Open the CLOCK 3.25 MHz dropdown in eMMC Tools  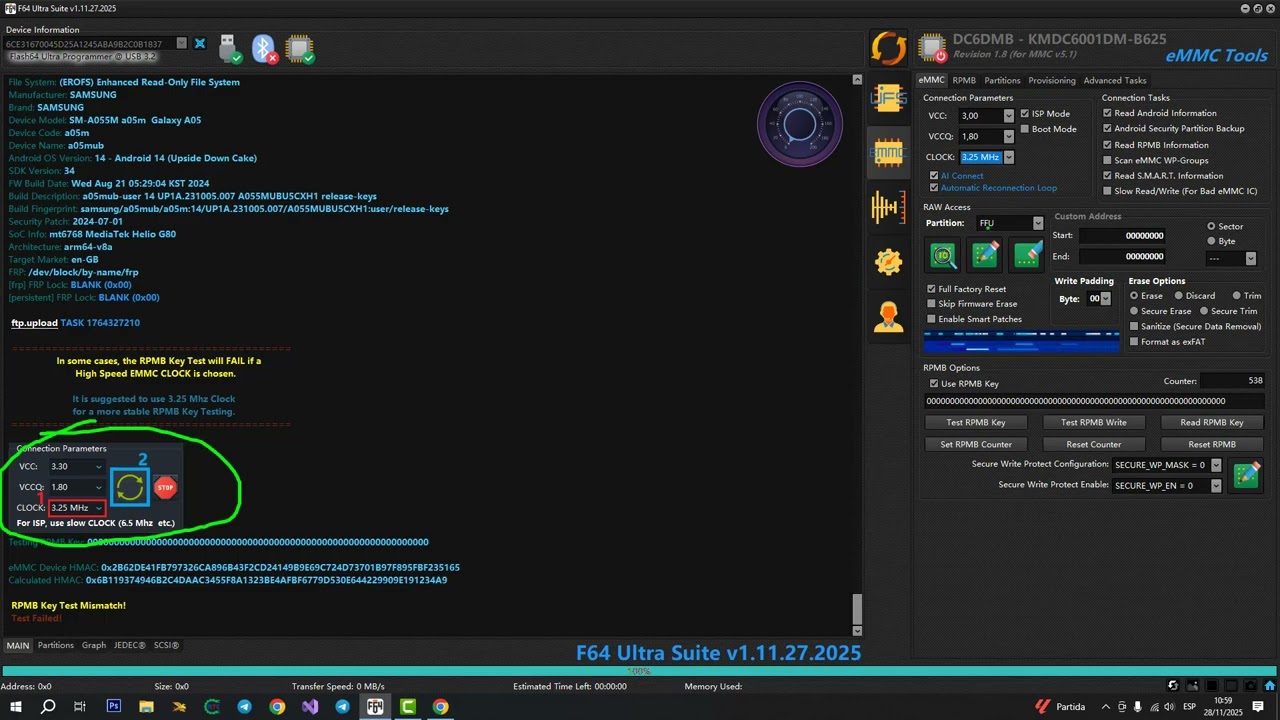coord(1009,157)
